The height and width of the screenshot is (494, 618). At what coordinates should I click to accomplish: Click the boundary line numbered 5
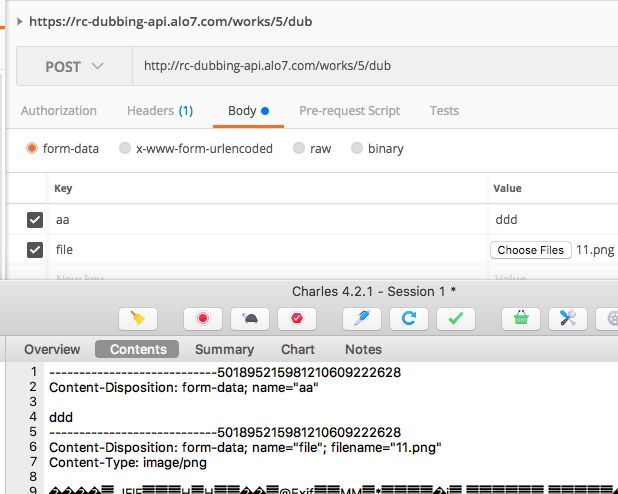coord(225,432)
